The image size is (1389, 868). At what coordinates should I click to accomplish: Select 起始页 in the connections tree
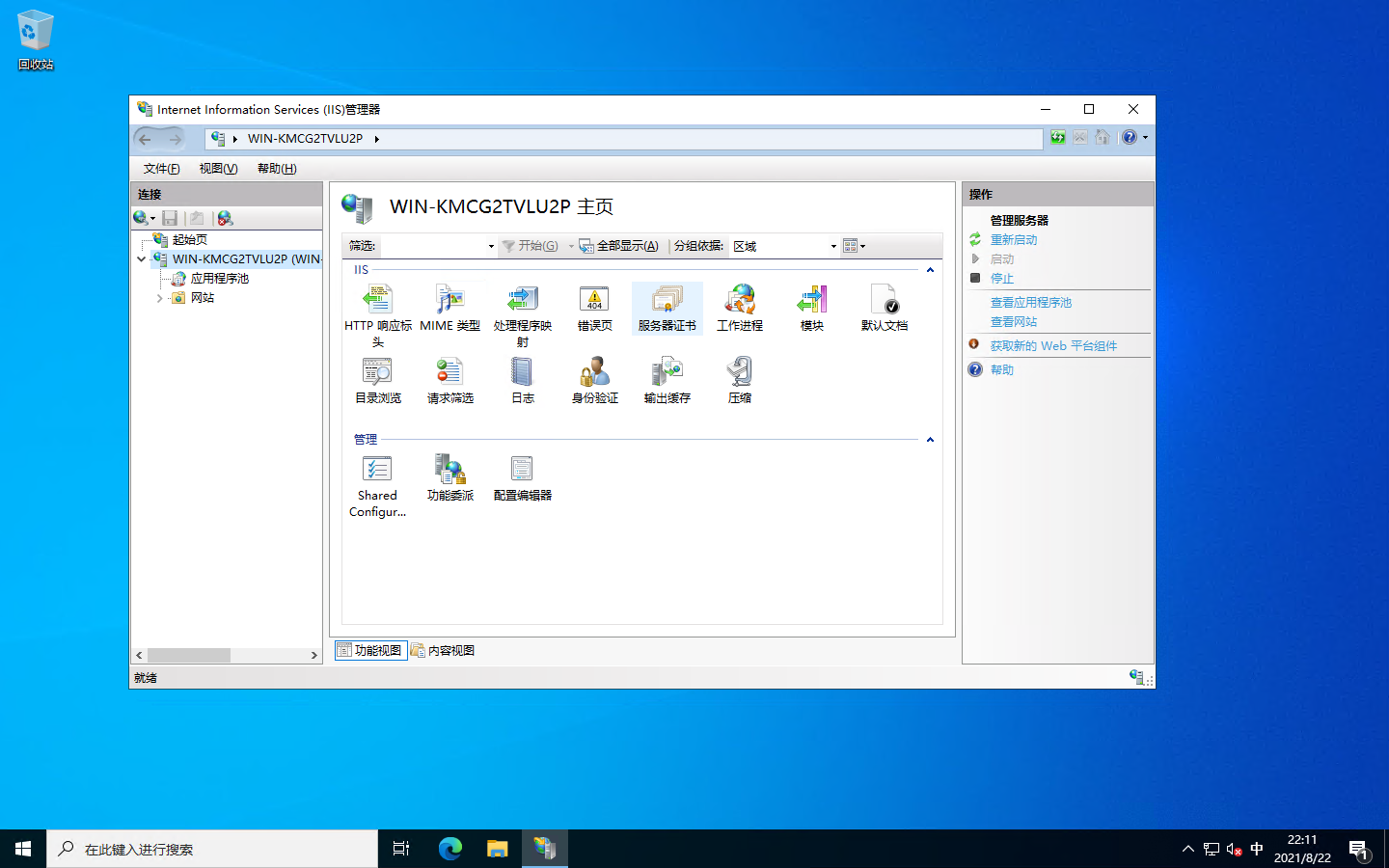tap(189, 240)
